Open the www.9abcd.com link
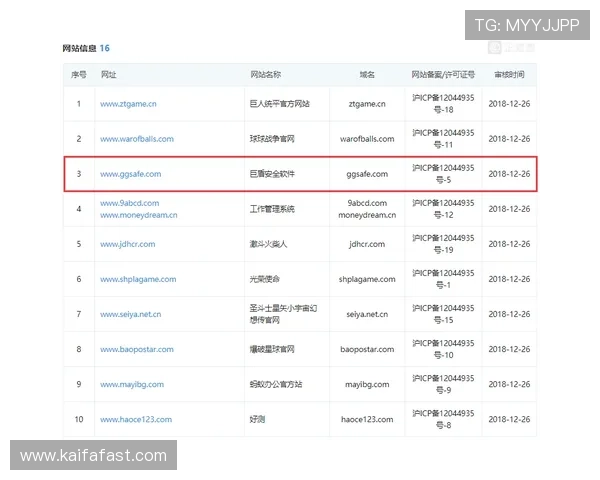The width and height of the screenshot is (600, 480). pyautogui.click(x=130, y=203)
